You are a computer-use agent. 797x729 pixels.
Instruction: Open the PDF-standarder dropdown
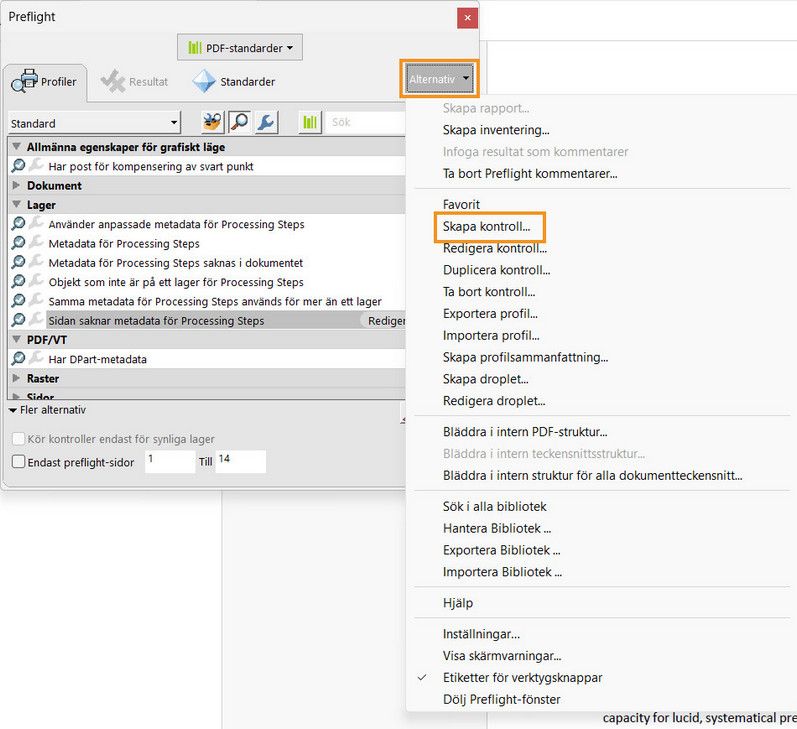240,48
